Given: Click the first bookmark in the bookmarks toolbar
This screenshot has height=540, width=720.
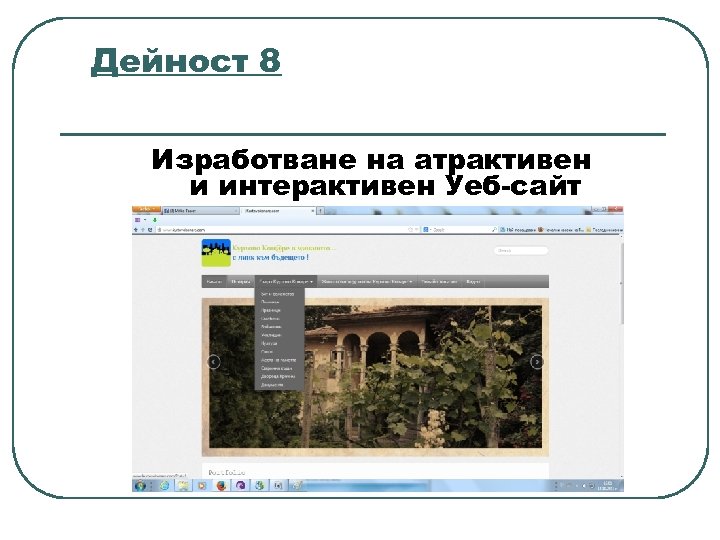Looking at the screenshot, I should (x=518, y=230).
